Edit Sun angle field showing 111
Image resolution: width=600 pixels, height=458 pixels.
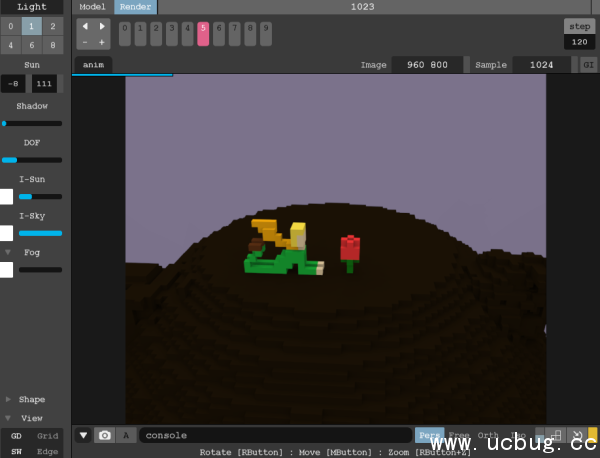[x=44, y=83]
